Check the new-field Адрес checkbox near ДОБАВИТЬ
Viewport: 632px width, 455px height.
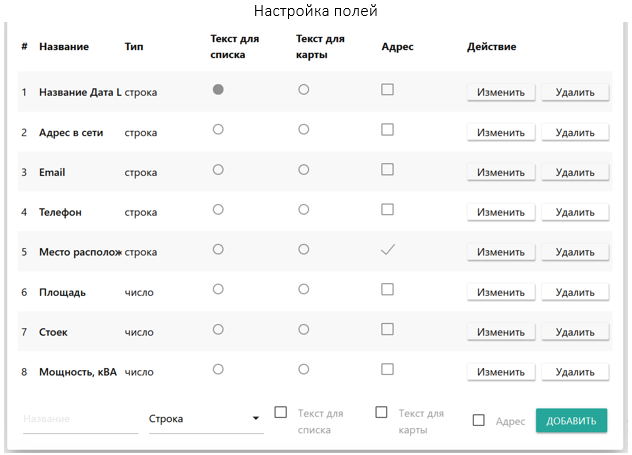[x=479, y=421]
